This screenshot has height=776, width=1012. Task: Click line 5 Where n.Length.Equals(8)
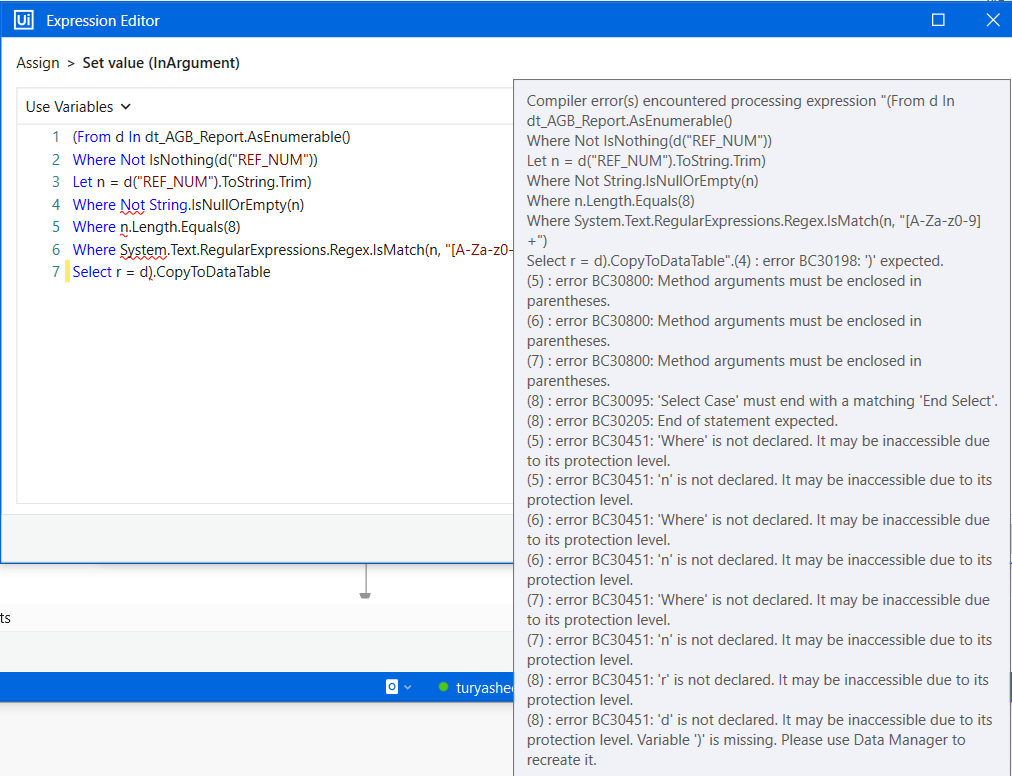click(x=156, y=227)
